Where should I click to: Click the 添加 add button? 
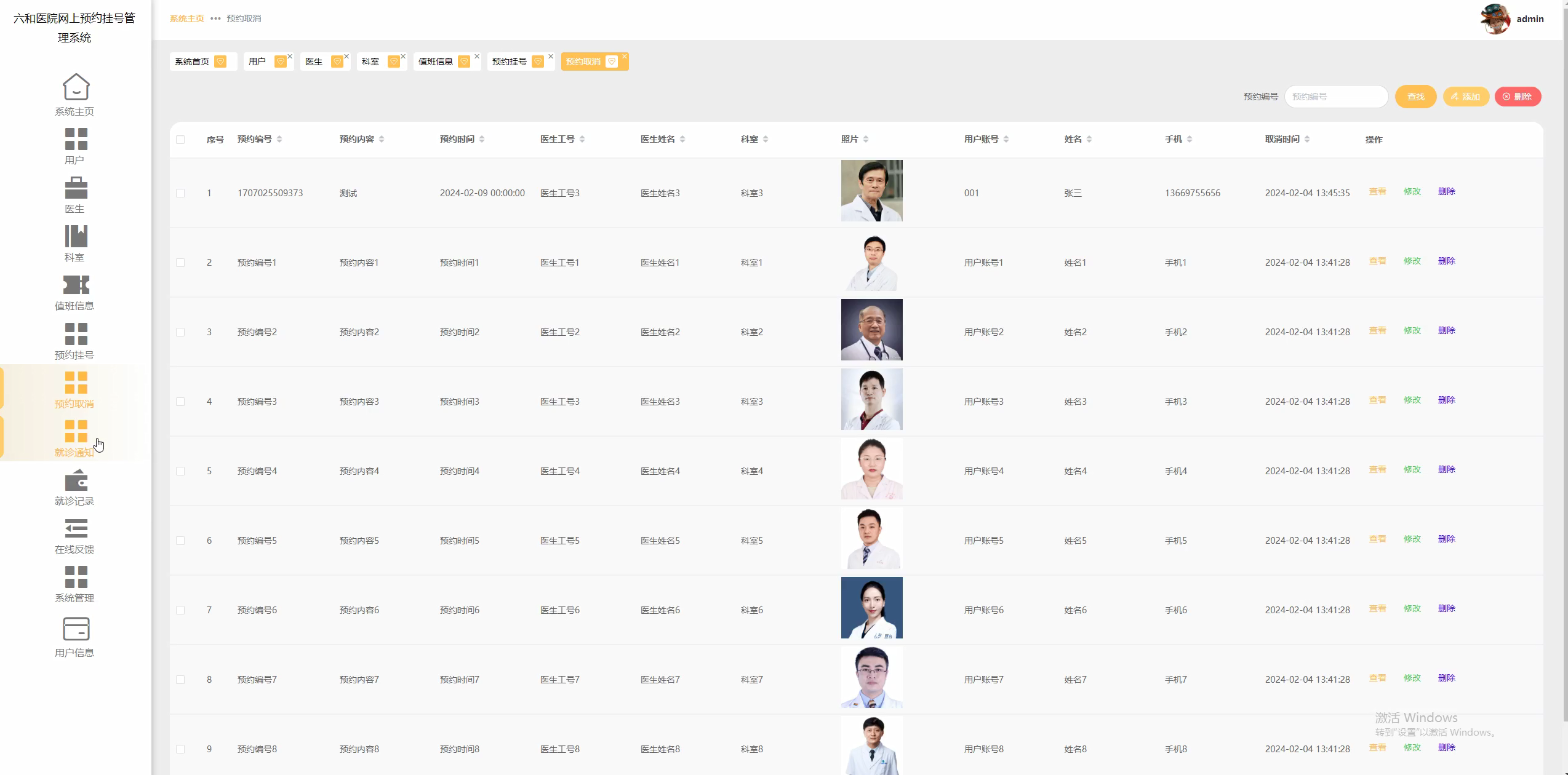[x=1466, y=97]
